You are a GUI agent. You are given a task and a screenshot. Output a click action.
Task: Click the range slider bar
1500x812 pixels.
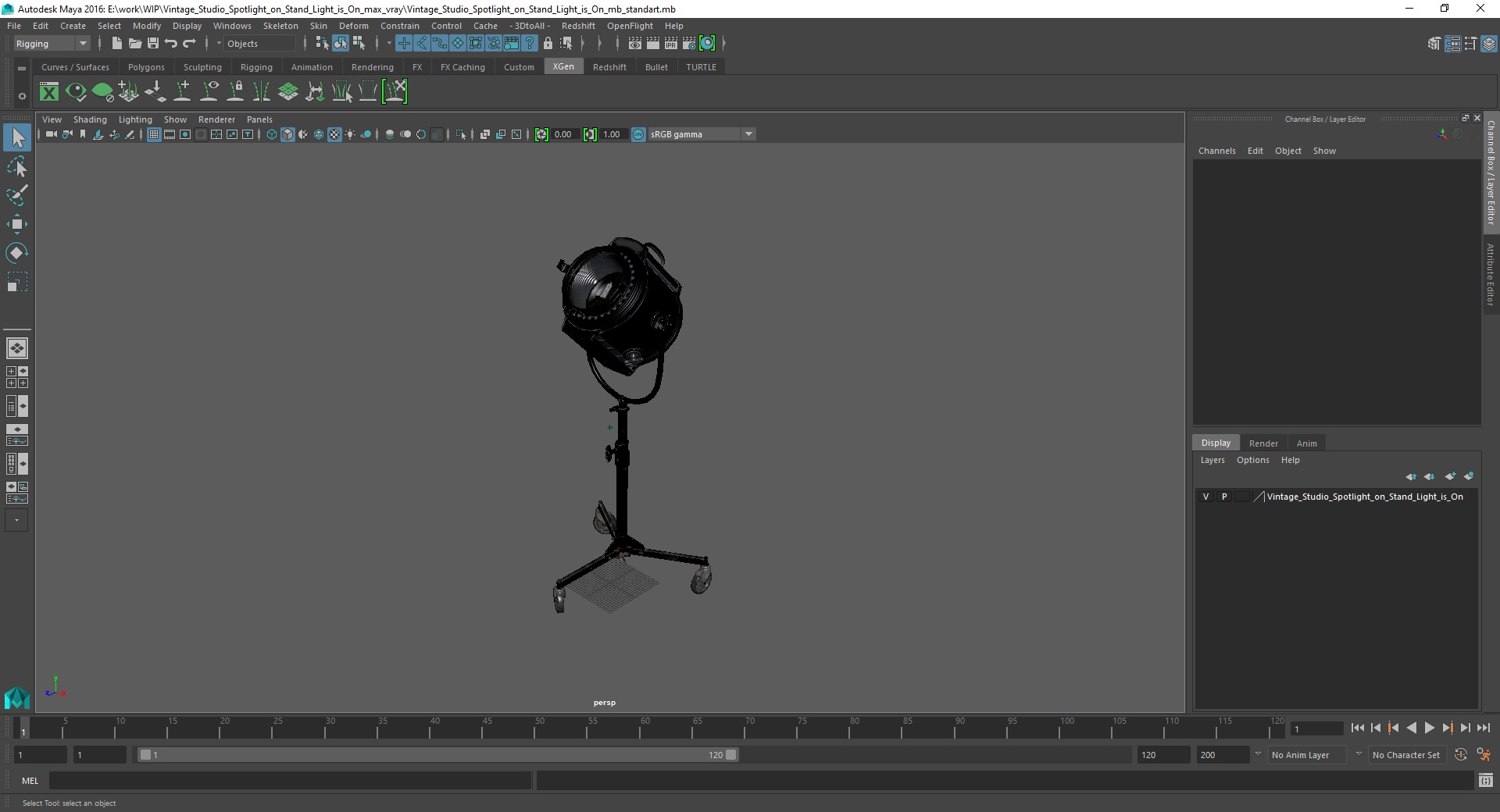click(437, 755)
